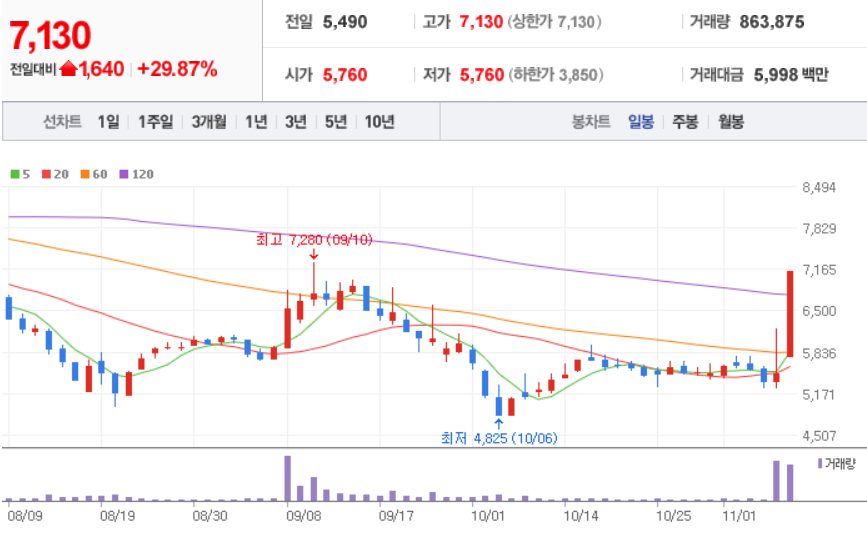
Task: Click the current price 7,130 headline
Action: pos(50,35)
